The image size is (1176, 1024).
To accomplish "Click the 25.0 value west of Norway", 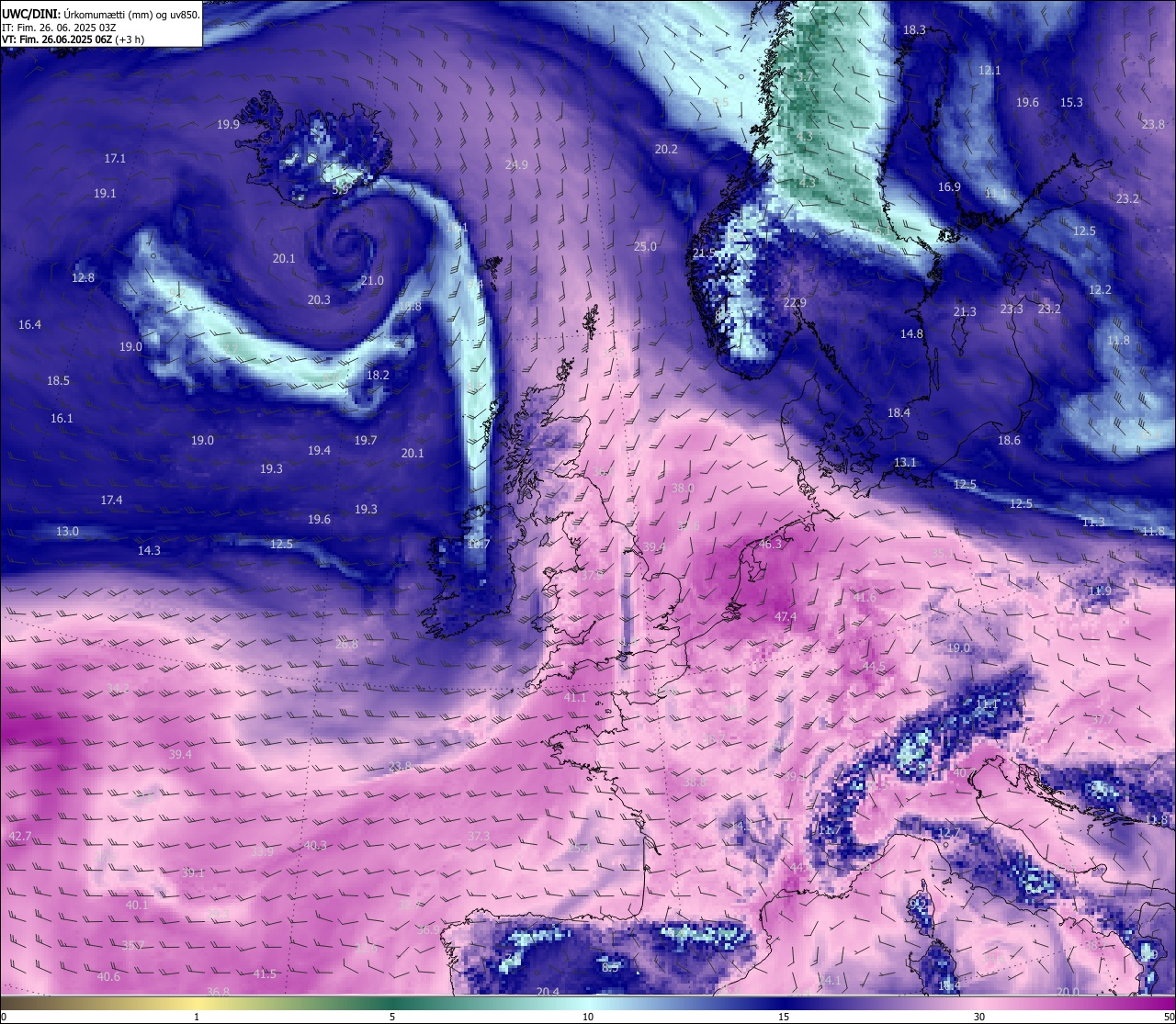I will (646, 247).
